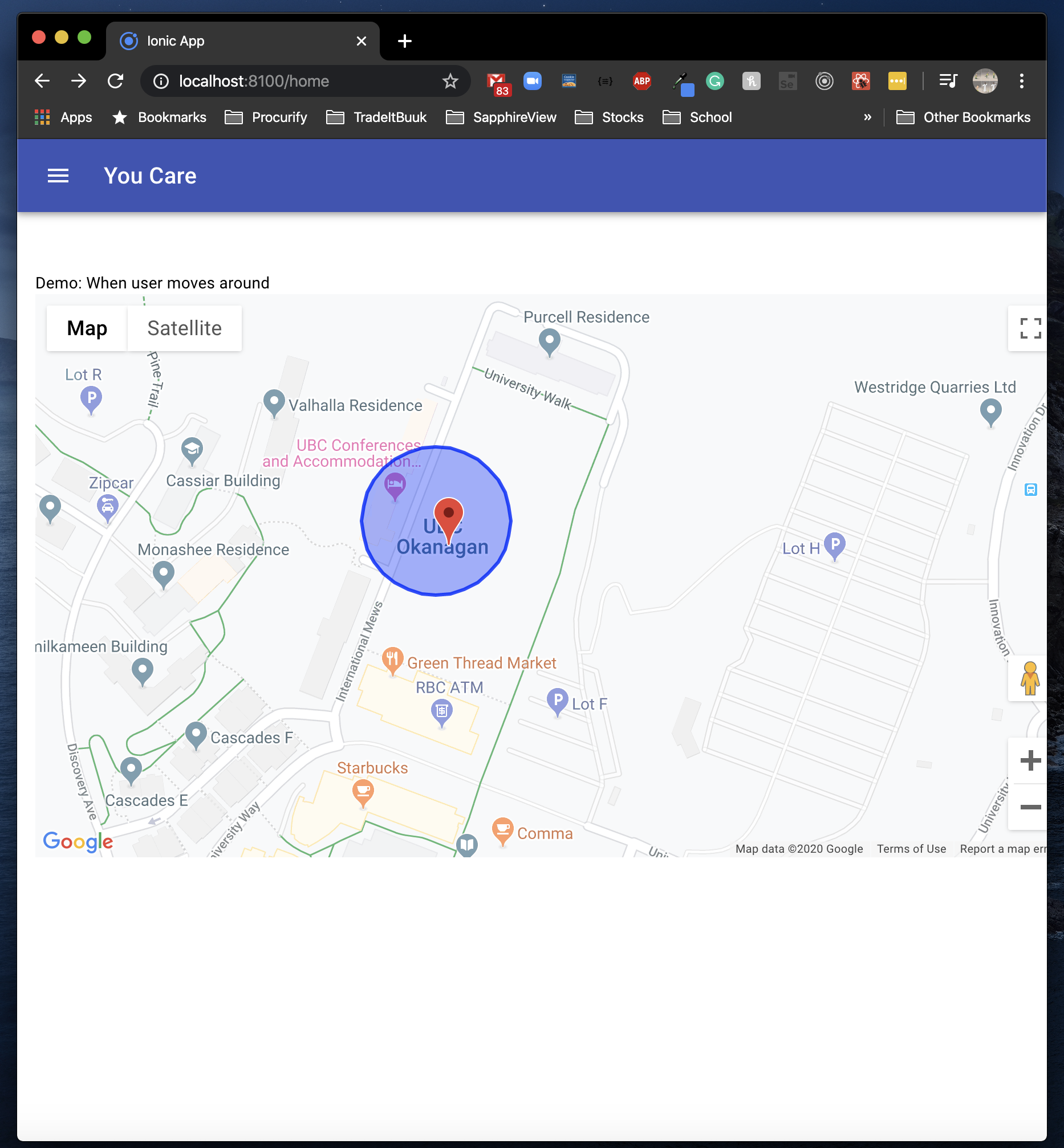Open the Chrome profile avatar

[x=985, y=81]
